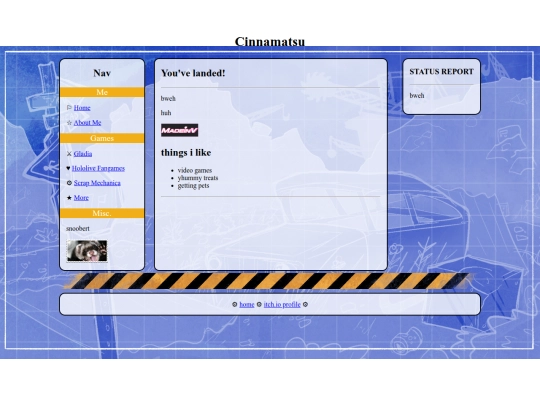Click the MadeInV badge image

[x=179, y=130]
